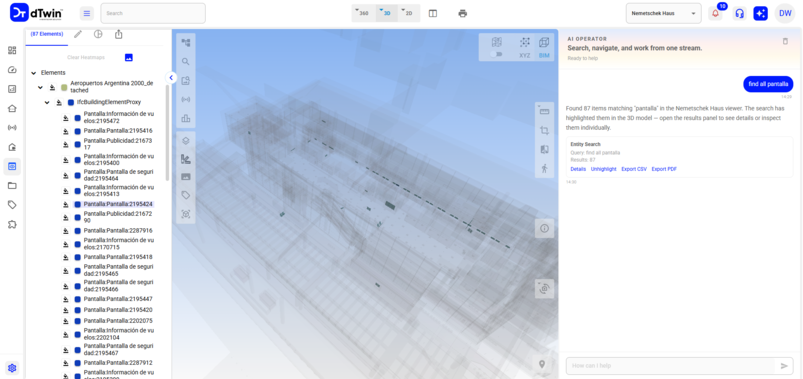Click the map pin location button in viewer

(x=542, y=365)
